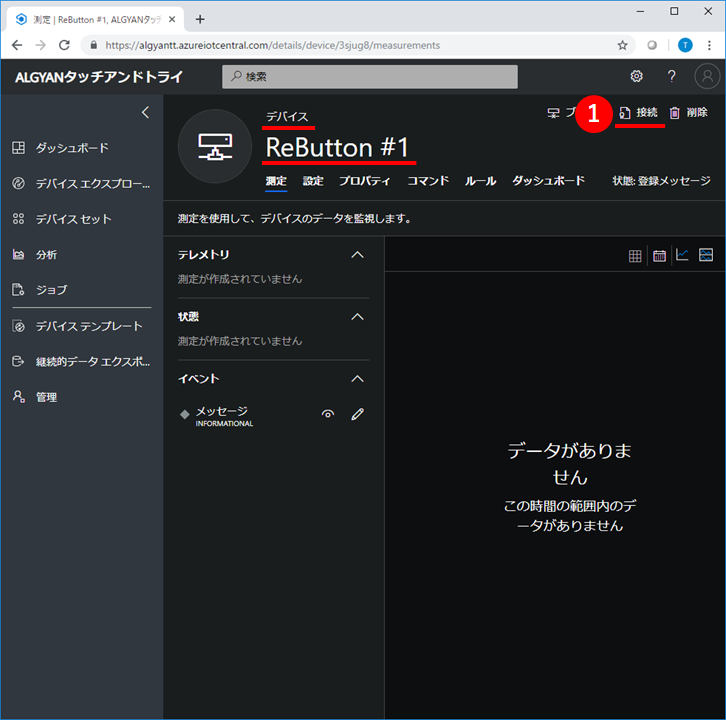Image resolution: width=726 pixels, height=720 pixels.
Task: Switch to line chart view icon
Action: click(682, 255)
